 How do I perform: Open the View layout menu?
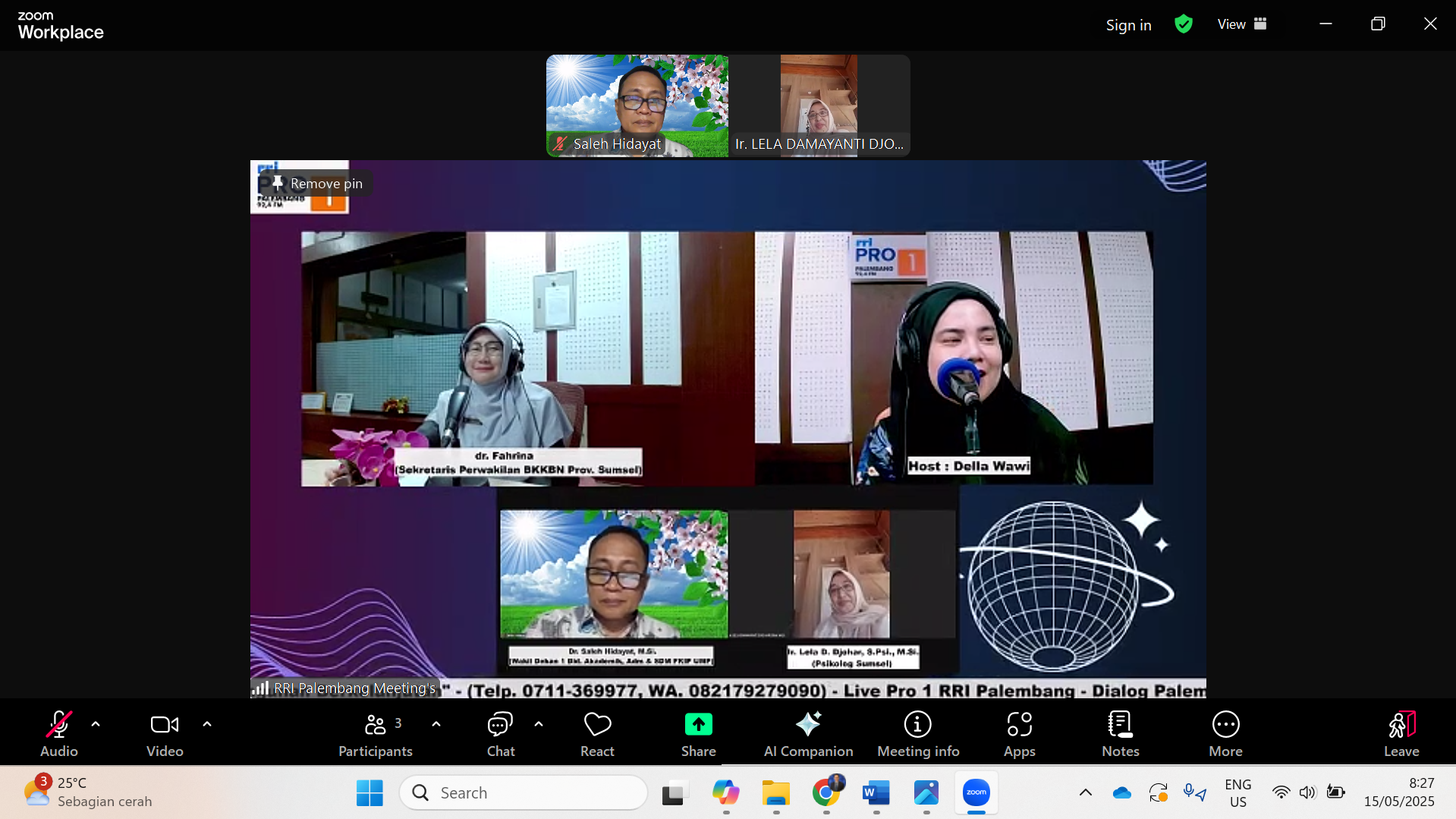1241,24
